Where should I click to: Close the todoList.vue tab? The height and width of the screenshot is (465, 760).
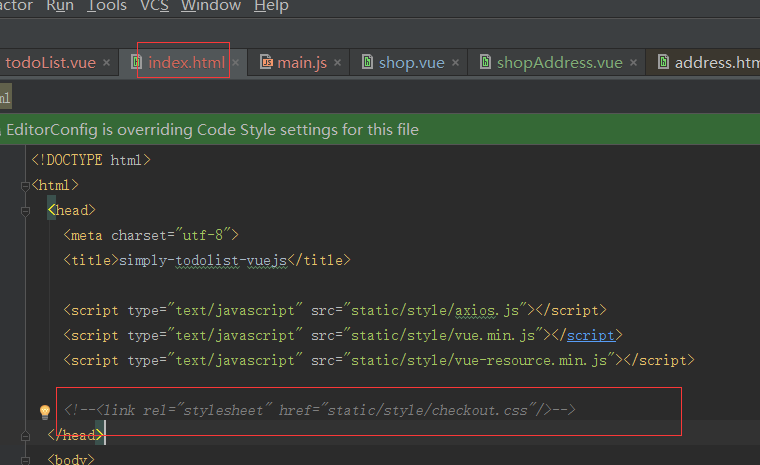pyautogui.click(x=107, y=63)
